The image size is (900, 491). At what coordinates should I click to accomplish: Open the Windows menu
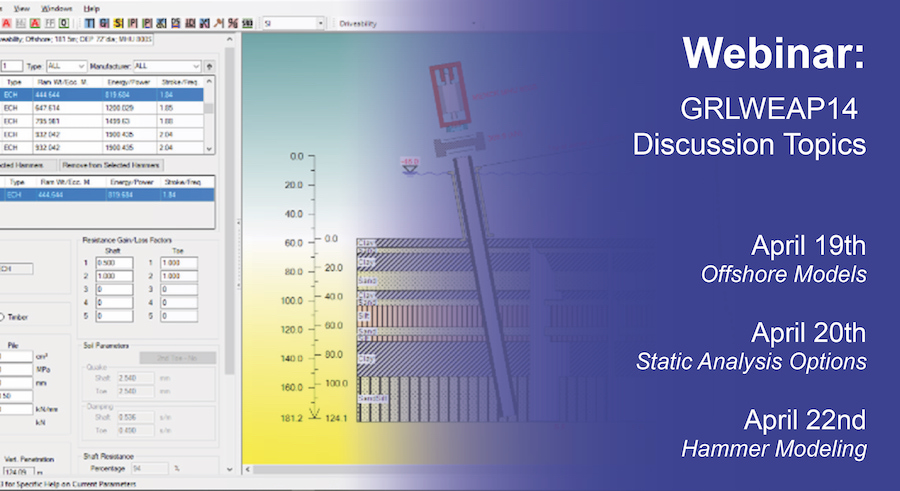56,7
